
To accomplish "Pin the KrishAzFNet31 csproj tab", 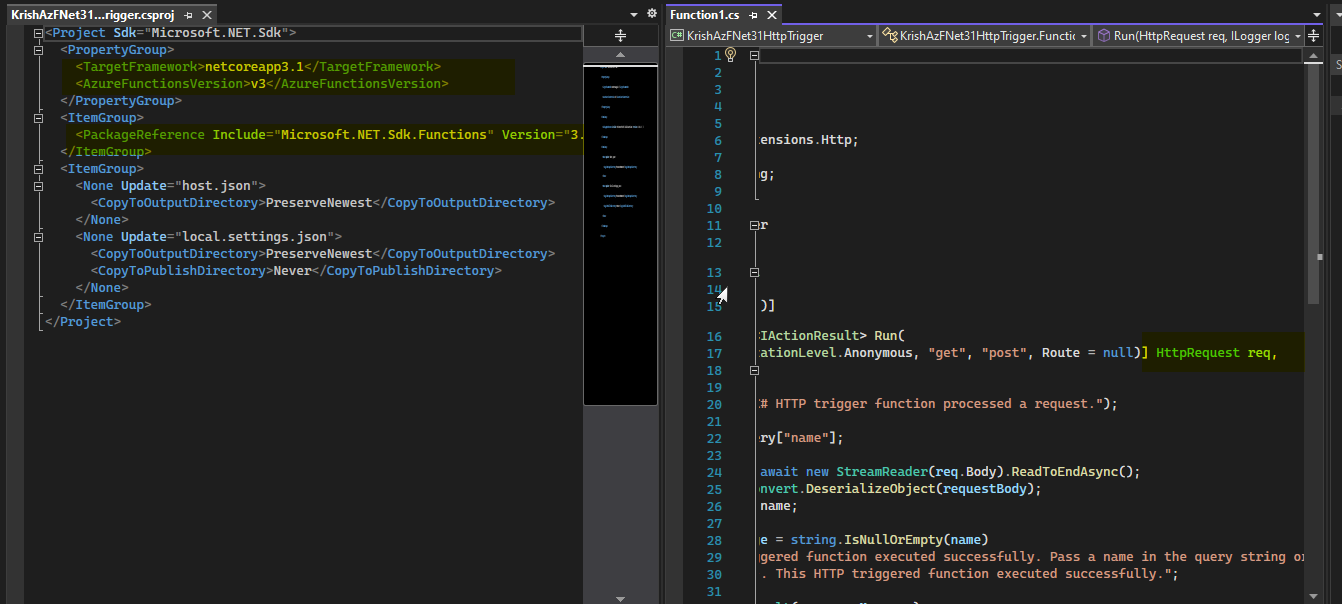I will click(x=189, y=15).
